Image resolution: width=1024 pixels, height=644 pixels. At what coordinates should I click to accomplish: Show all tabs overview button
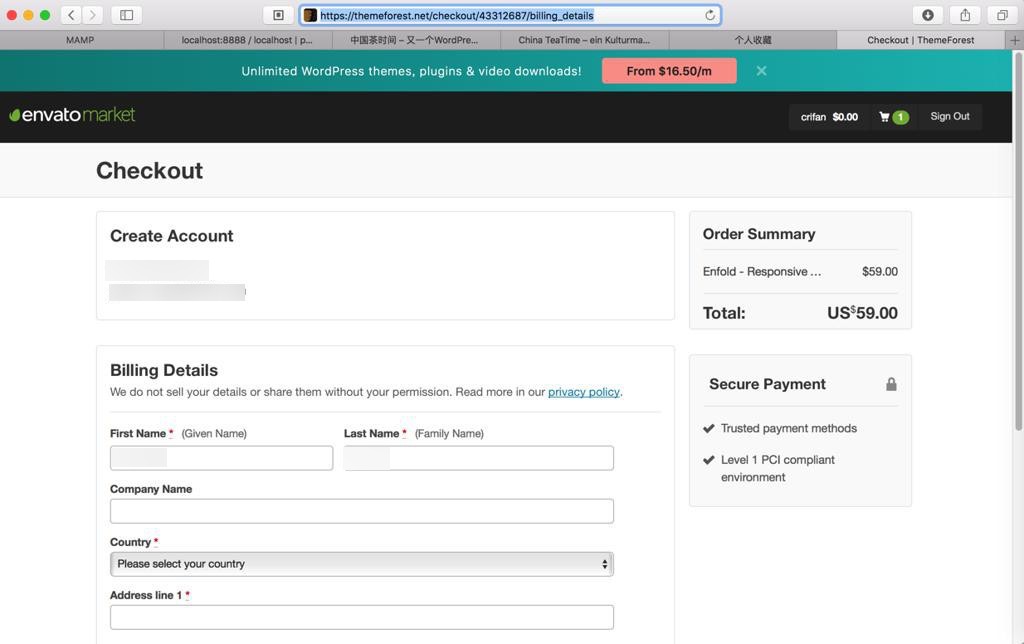(x=1002, y=15)
